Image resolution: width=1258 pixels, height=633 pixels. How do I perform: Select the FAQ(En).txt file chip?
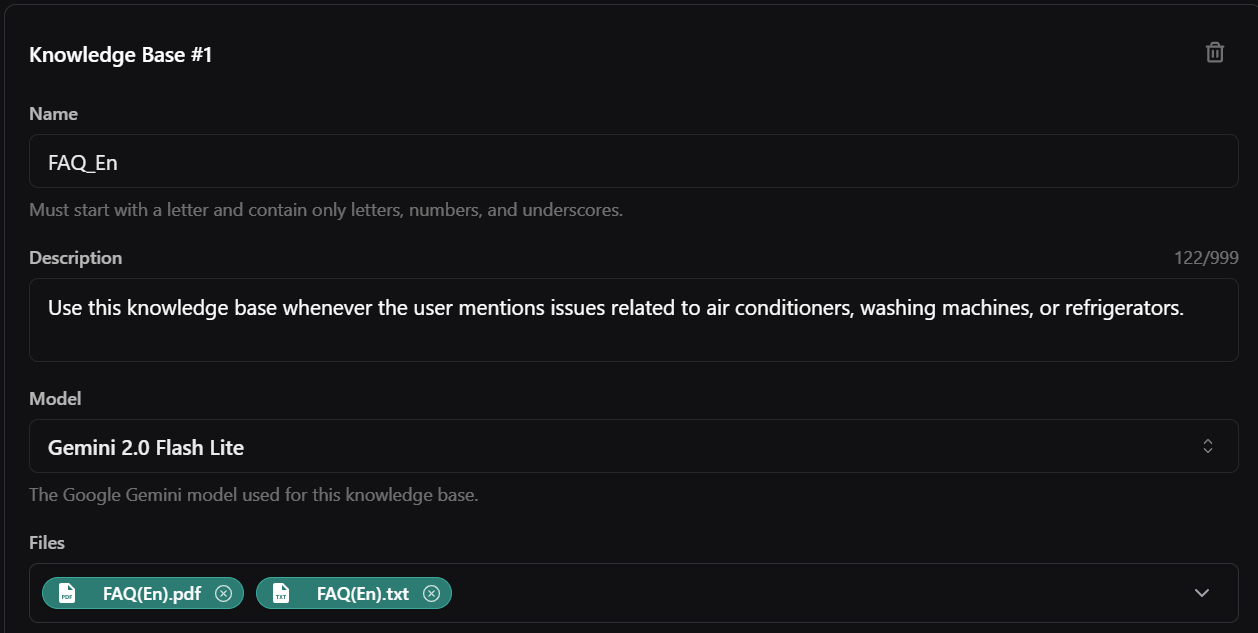(354, 592)
